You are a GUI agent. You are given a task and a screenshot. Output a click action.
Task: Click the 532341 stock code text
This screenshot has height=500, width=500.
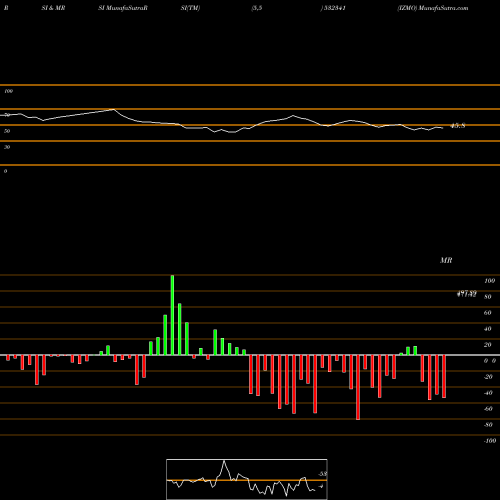[334, 8]
